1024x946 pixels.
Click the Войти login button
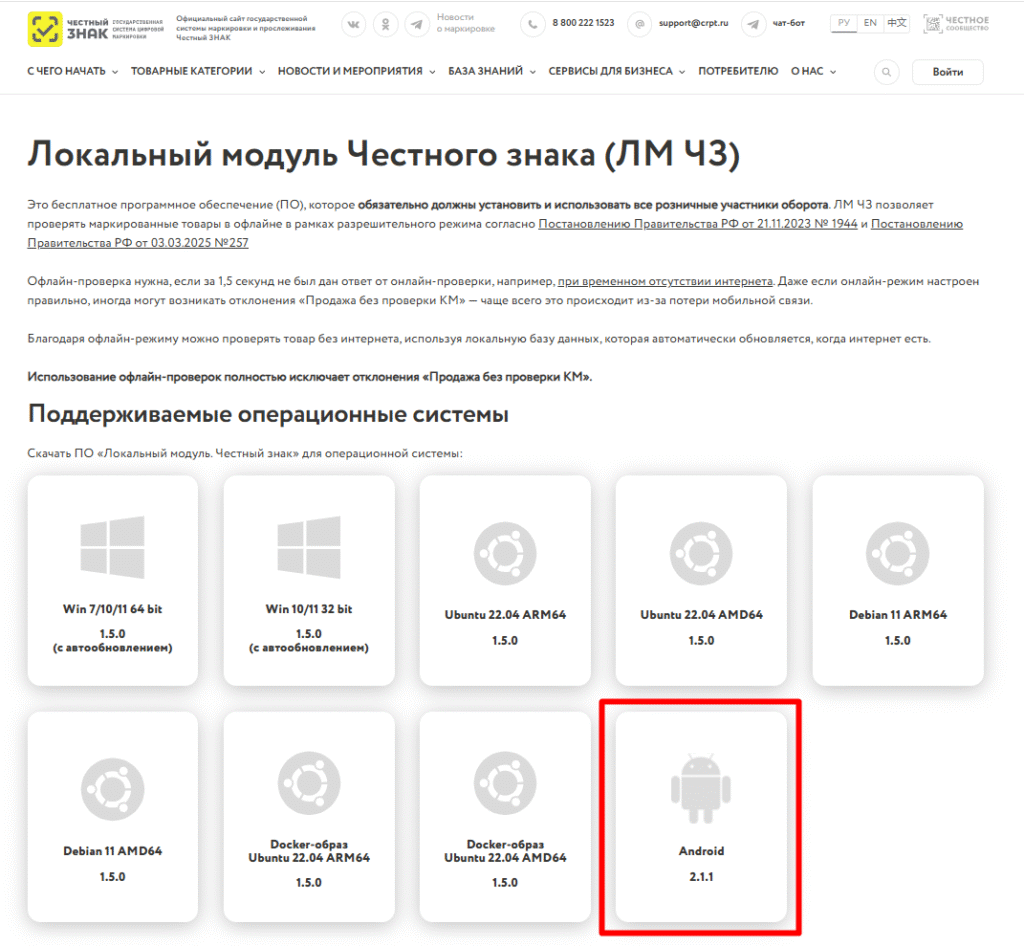click(x=948, y=72)
